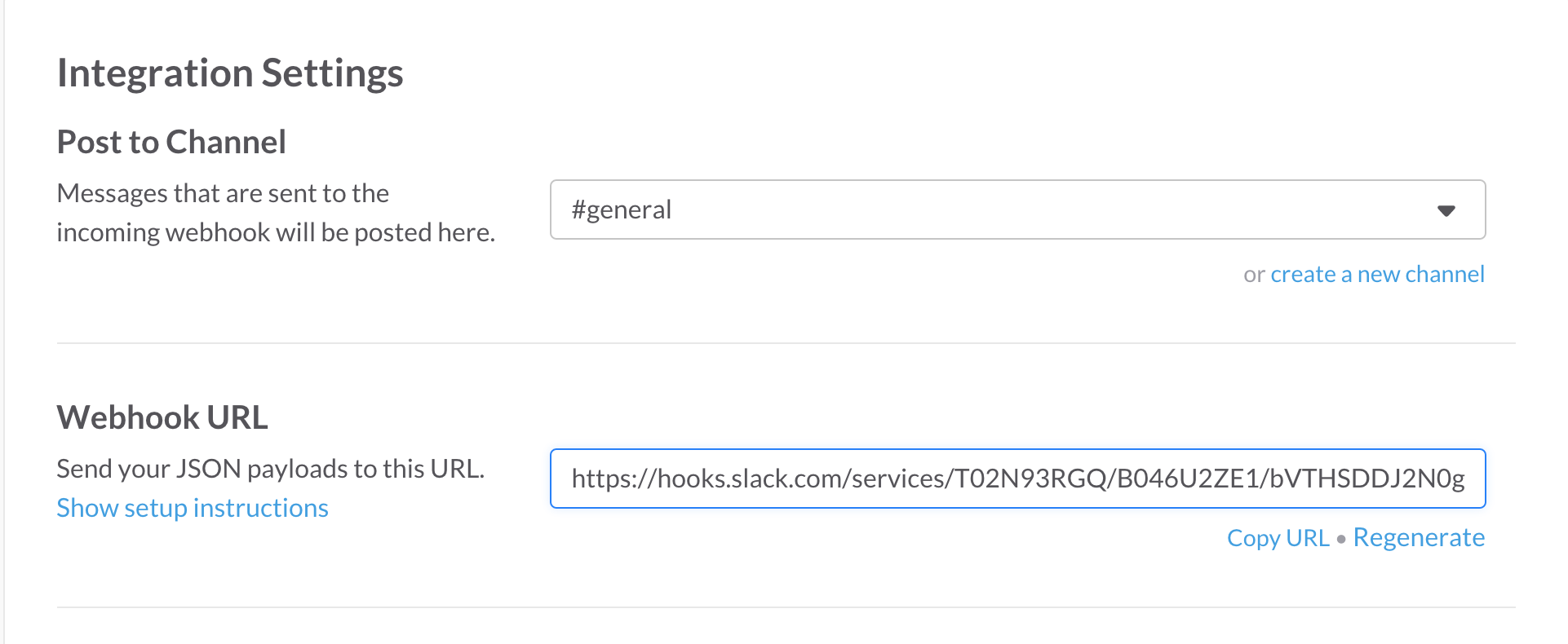Image resolution: width=1568 pixels, height=644 pixels.
Task: Click Copy URL
Action: pyautogui.click(x=1278, y=538)
